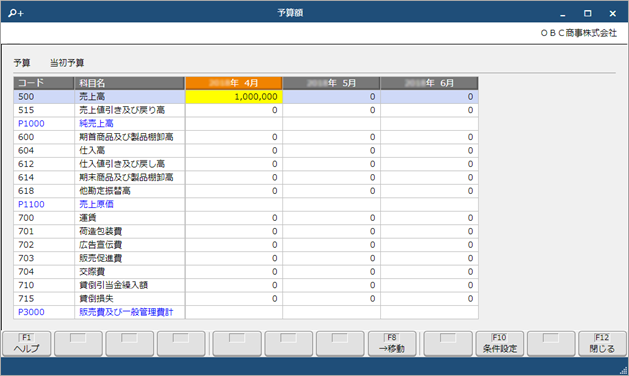Close the 予算額 window with X
The width and height of the screenshot is (629, 376).
pos(613,14)
